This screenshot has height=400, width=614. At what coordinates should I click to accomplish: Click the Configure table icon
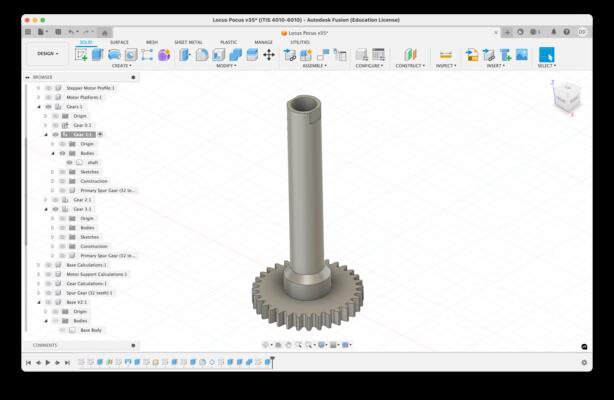[x=378, y=54]
